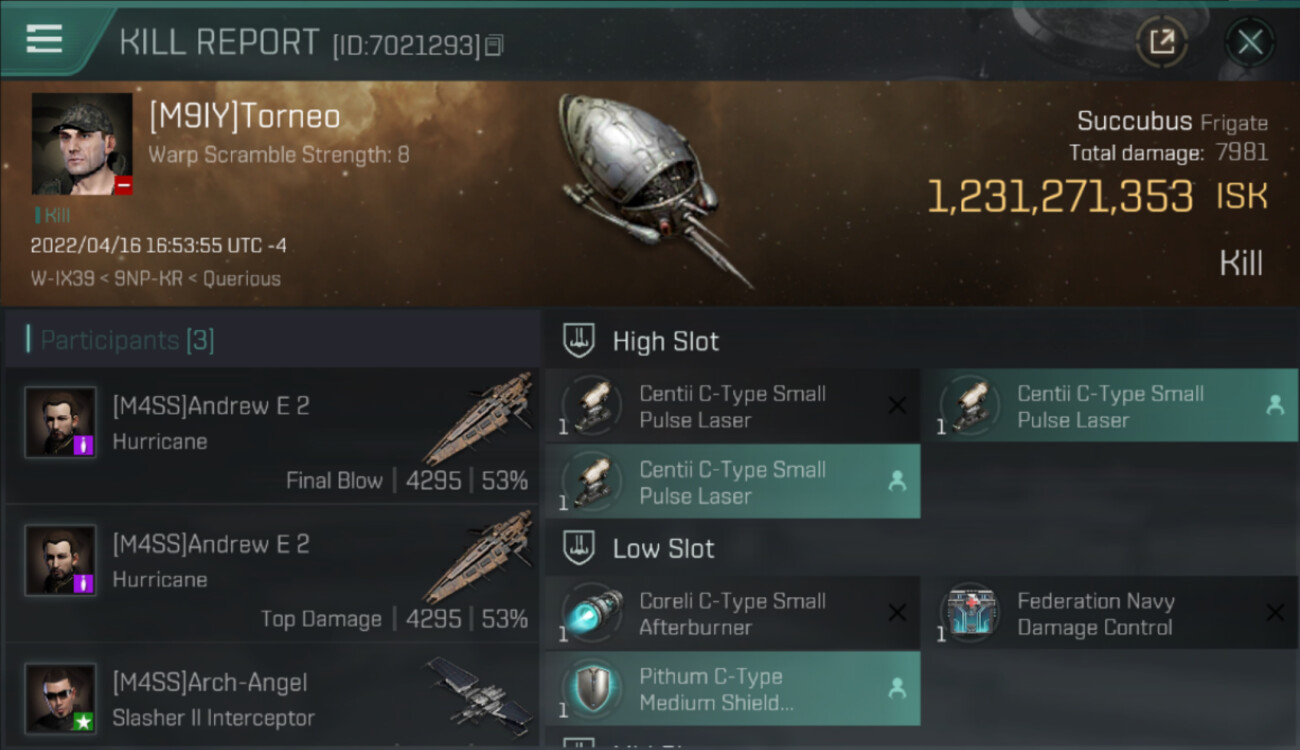Select the Final Blow Andrew E 2 entry
The height and width of the screenshot is (750, 1300).
(x=272, y=436)
